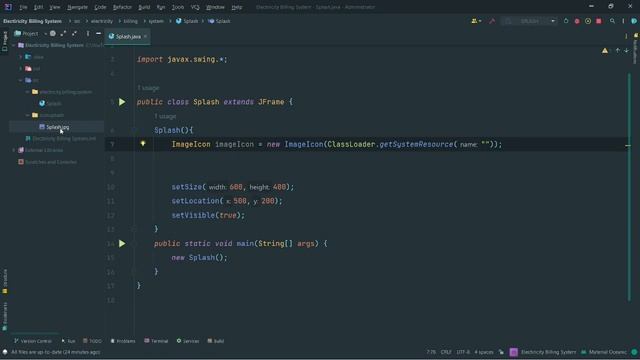Open the Project panel options menu
640x360 pixels.
tap(88, 33)
